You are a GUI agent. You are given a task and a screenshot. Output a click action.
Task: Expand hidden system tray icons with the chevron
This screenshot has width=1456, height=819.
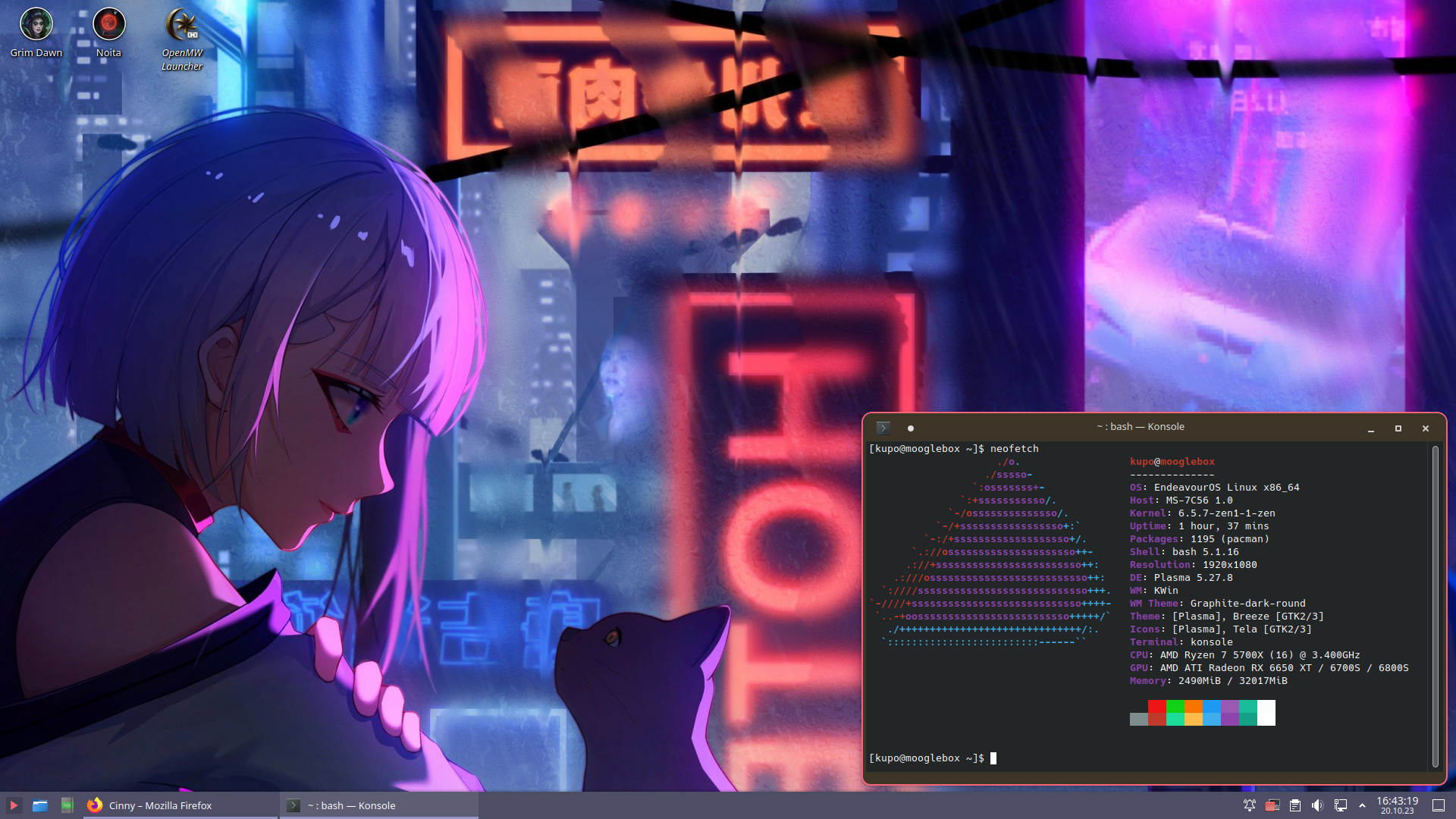click(1363, 805)
